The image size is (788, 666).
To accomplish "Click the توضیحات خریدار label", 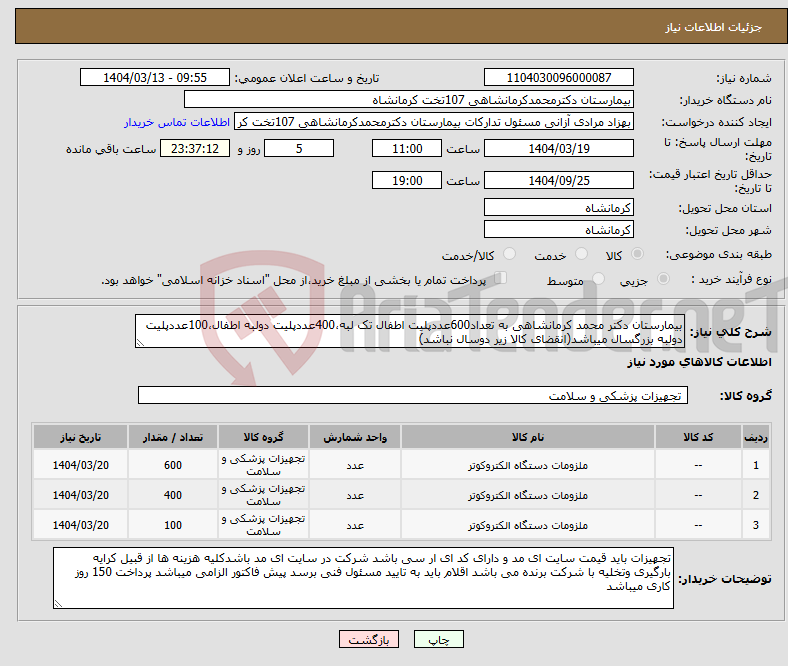I will coord(725,579).
